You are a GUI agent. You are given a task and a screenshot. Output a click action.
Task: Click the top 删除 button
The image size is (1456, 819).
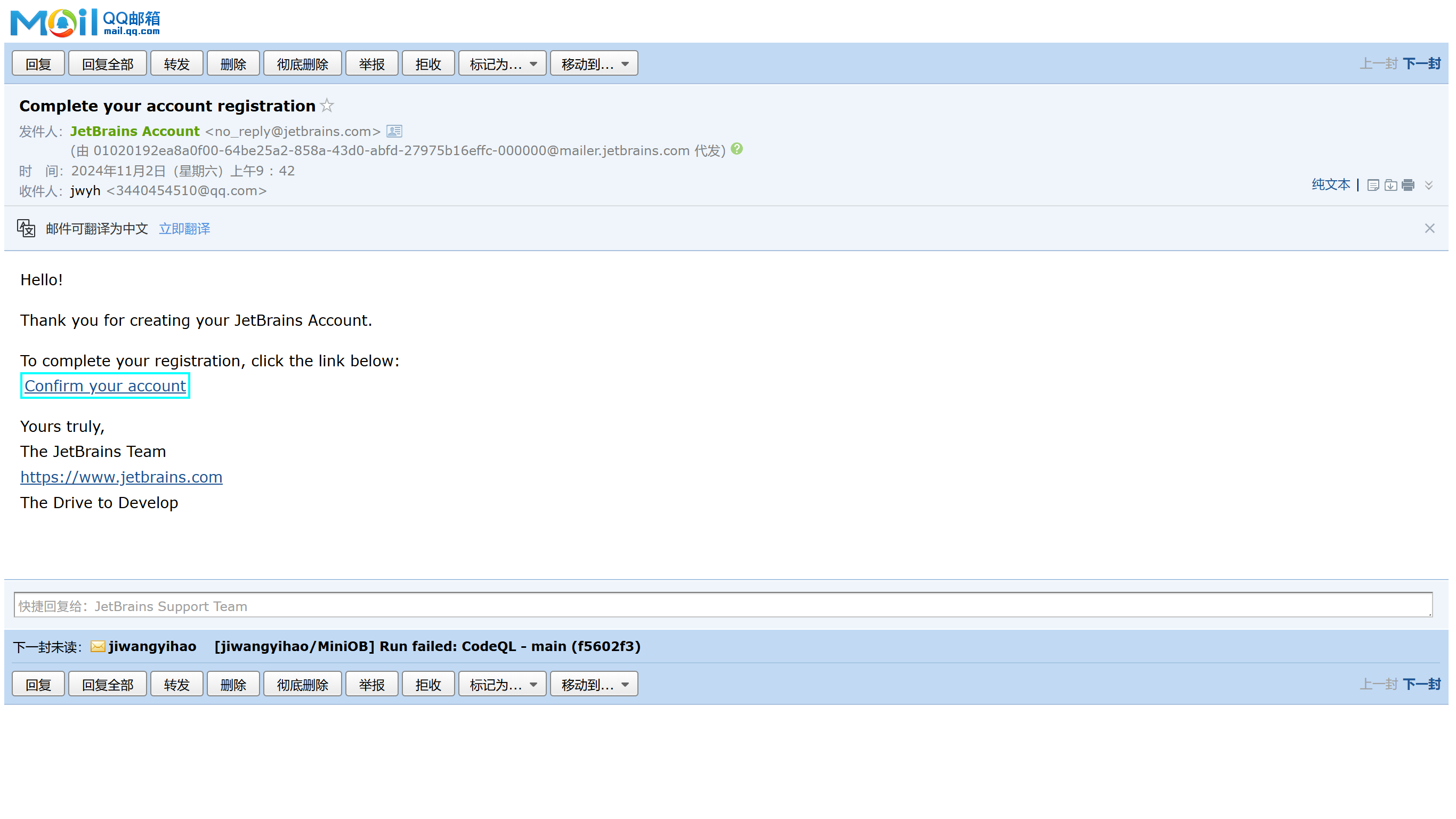[233, 63]
